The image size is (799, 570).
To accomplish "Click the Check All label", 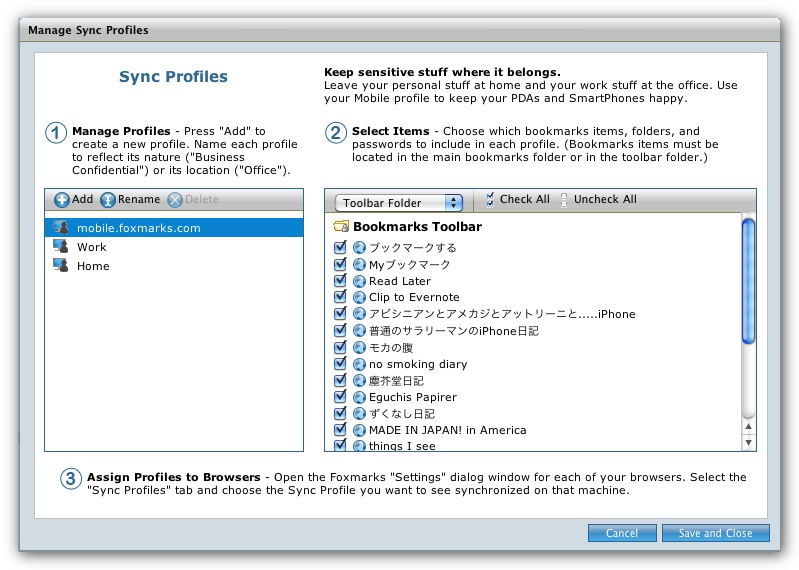I will pyautogui.click(x=524, y=199).
